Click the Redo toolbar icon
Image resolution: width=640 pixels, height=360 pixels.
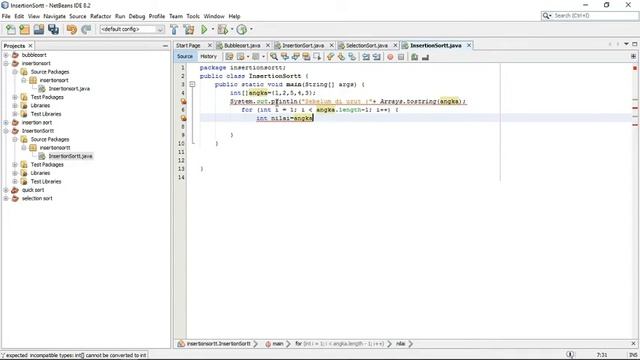(86, 29)
